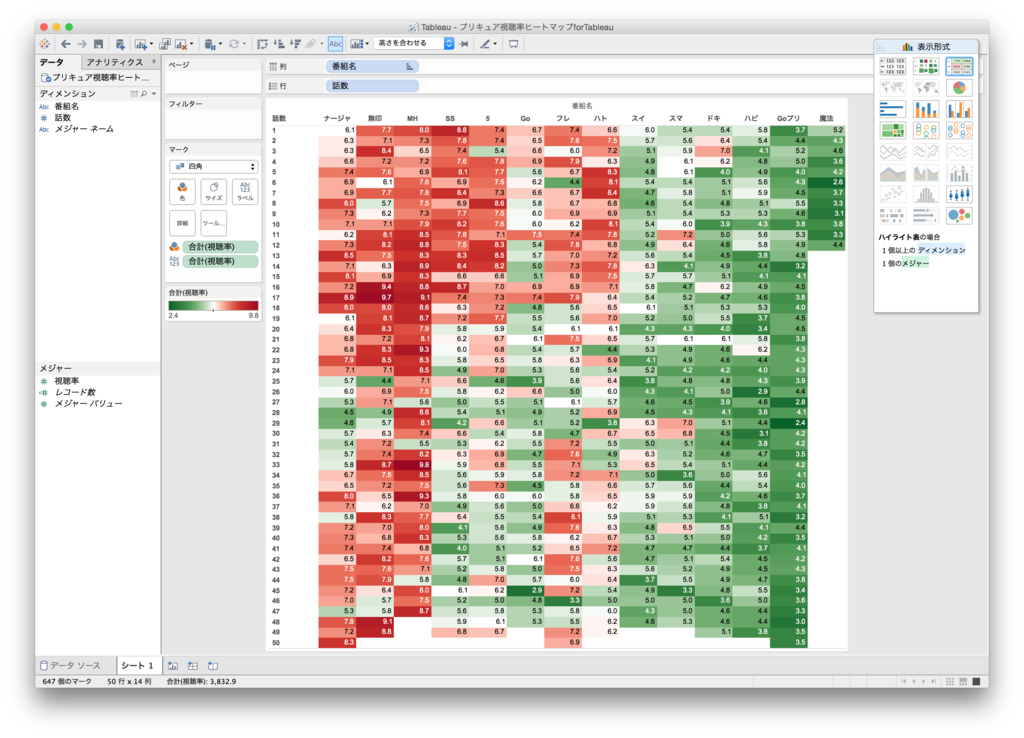Click the 話数 pill on rows shelf

point(372,86)
